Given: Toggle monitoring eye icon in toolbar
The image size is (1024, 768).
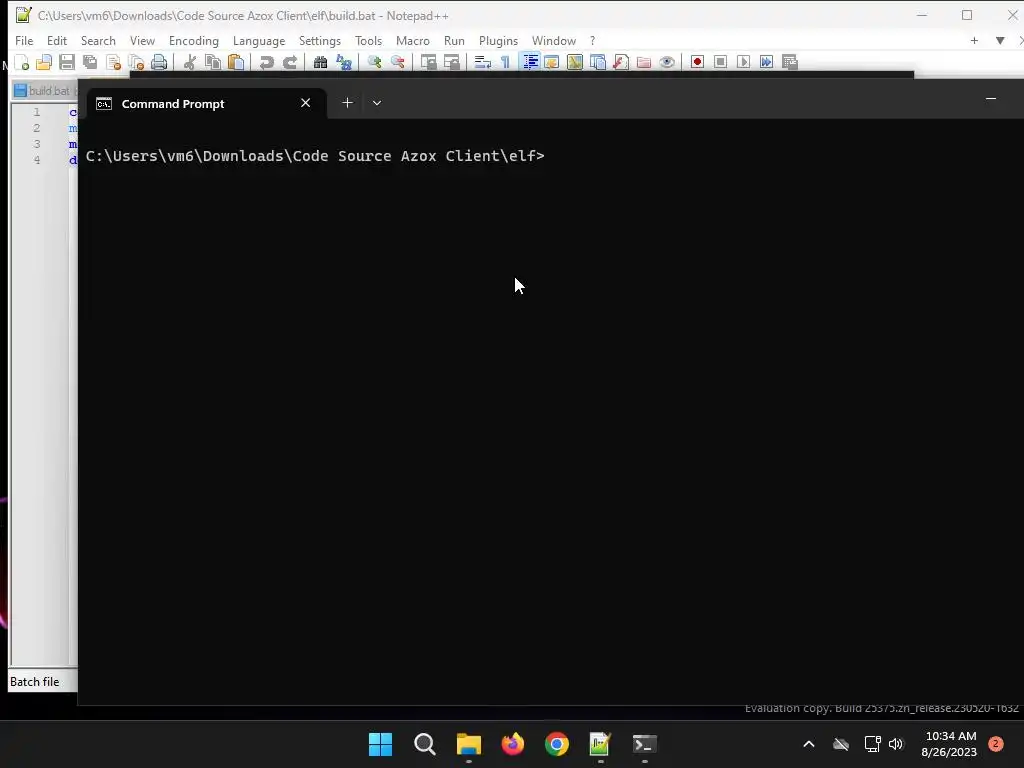Looking at the screenshot, I should 667,62.
